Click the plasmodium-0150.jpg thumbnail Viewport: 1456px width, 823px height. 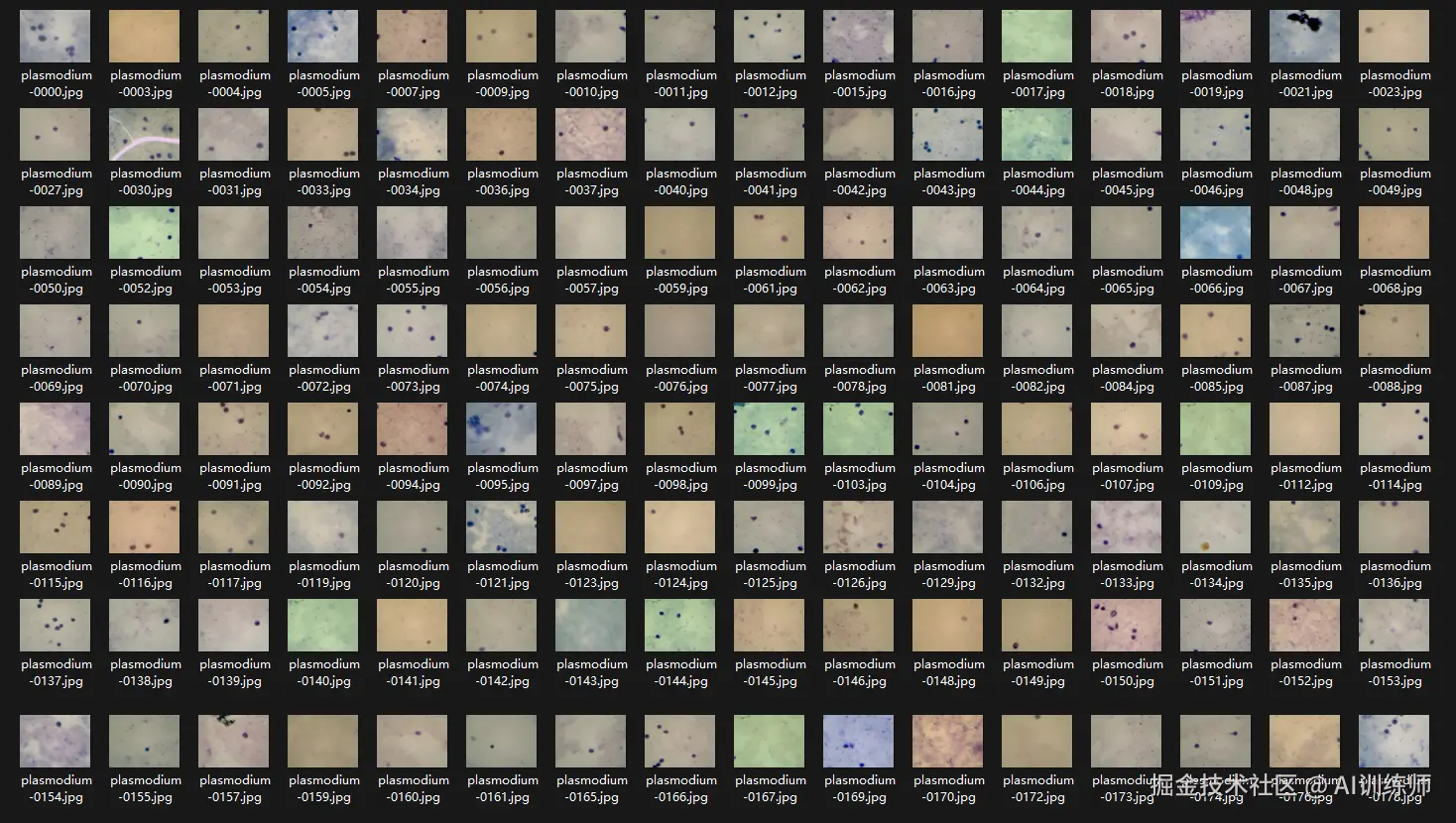click(x=1127, y=626)
